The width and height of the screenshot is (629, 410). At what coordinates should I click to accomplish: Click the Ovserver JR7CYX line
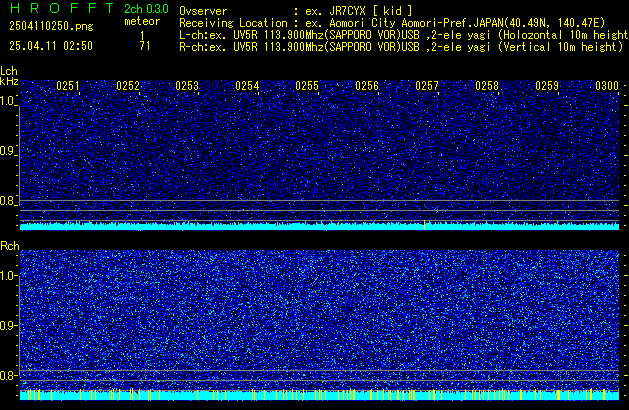tap(296, 11)
